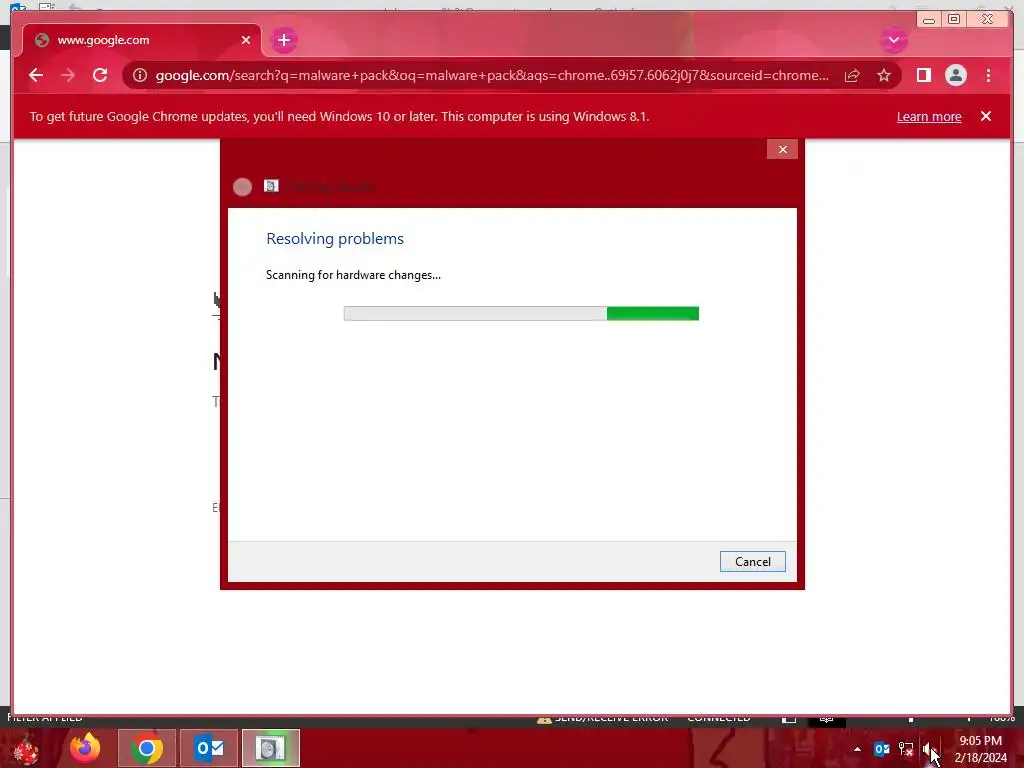This screenshot has height=768, width=1024.
Task: Cancel the audio troubleshooter
Action: tap(752, 562)
